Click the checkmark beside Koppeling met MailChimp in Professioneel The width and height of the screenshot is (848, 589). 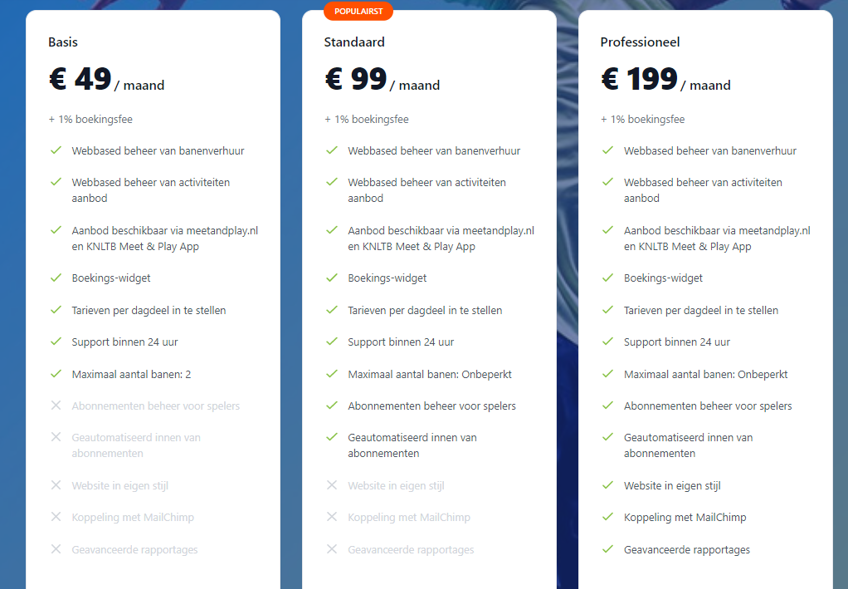(x=608, y=517)
